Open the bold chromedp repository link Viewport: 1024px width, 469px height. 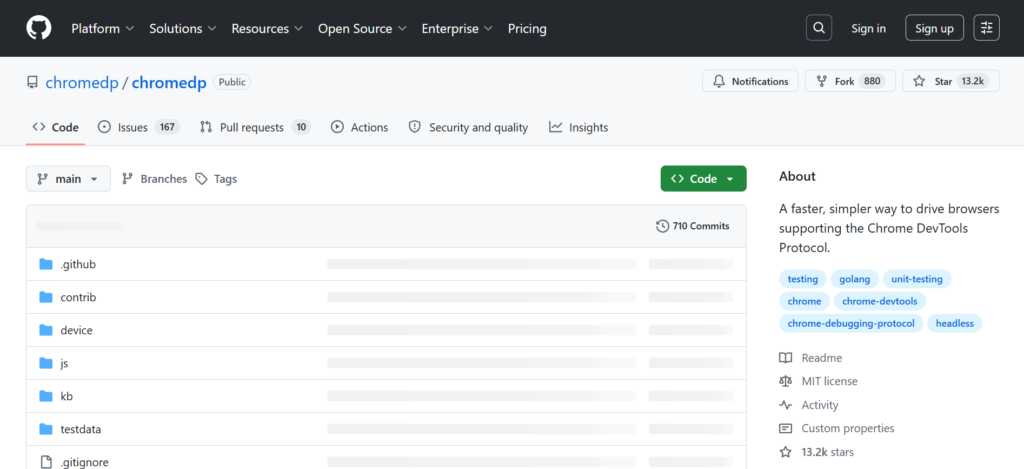point(169,82)
